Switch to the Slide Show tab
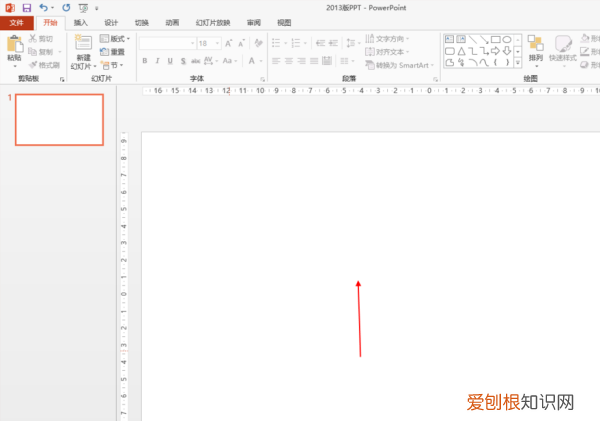 tap(213, 23)
